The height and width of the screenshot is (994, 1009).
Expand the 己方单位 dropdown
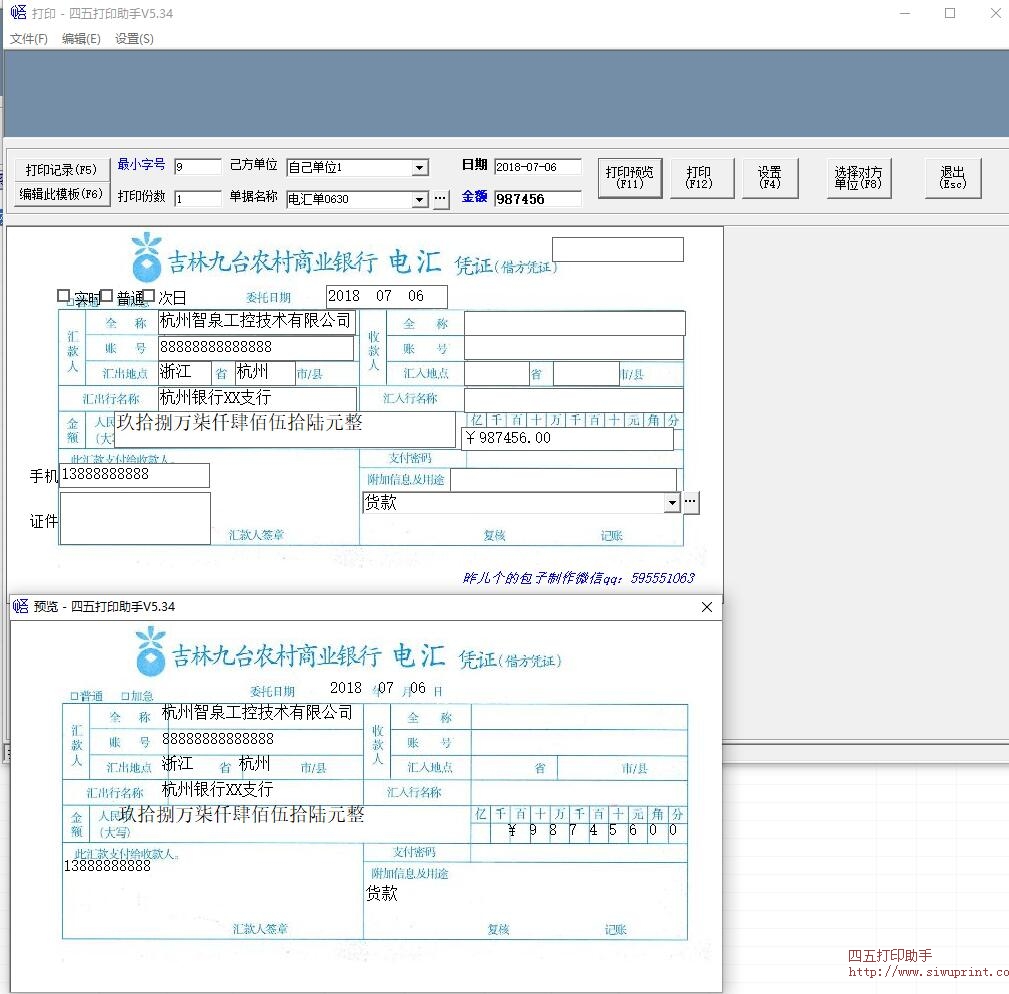(420, 168)
